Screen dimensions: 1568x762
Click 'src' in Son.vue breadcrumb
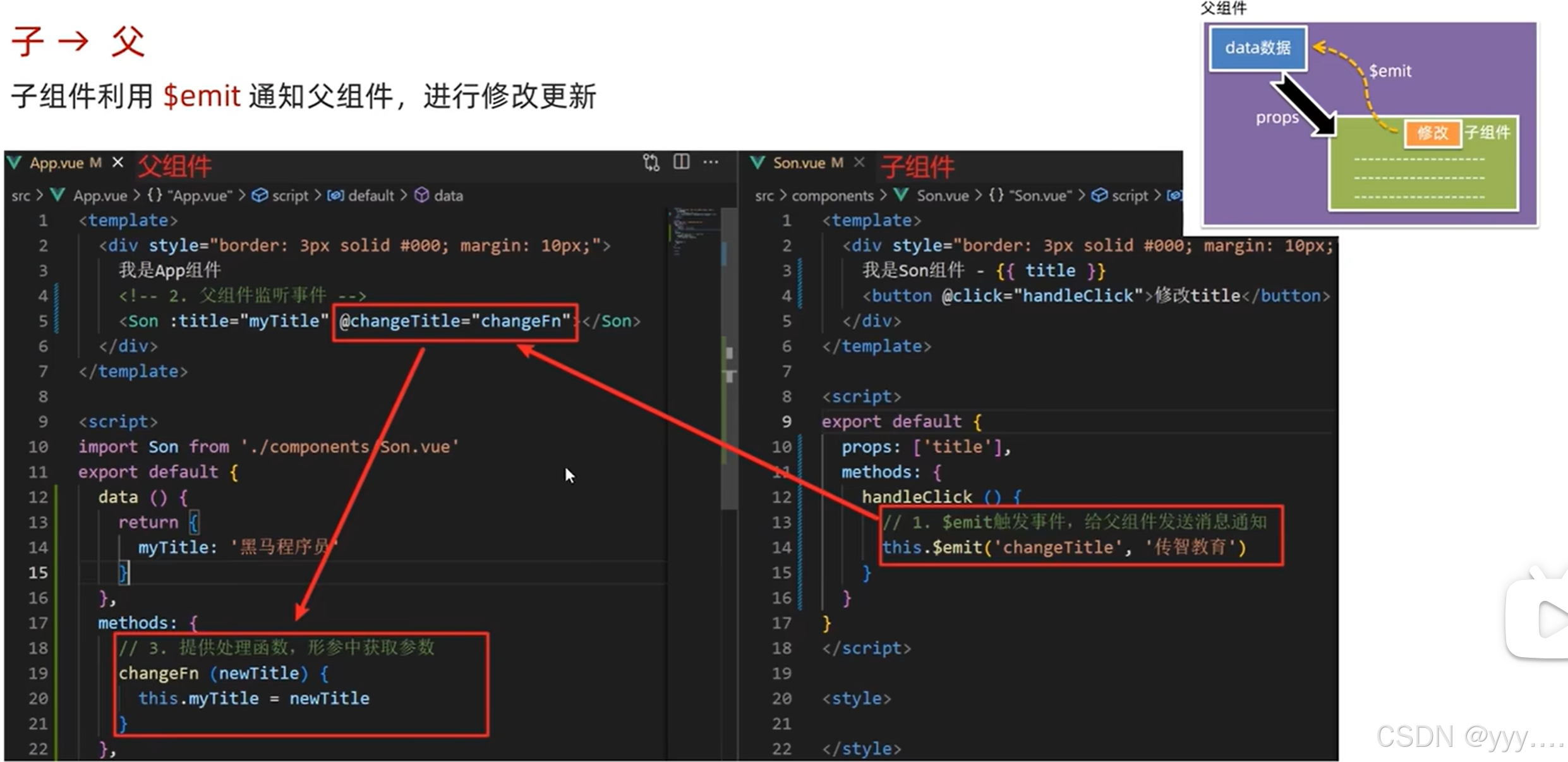764,196
